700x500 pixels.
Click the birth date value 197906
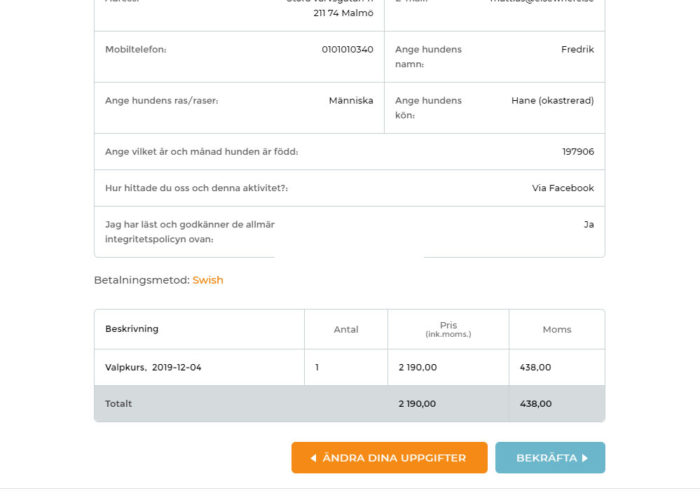pos(578,152)
